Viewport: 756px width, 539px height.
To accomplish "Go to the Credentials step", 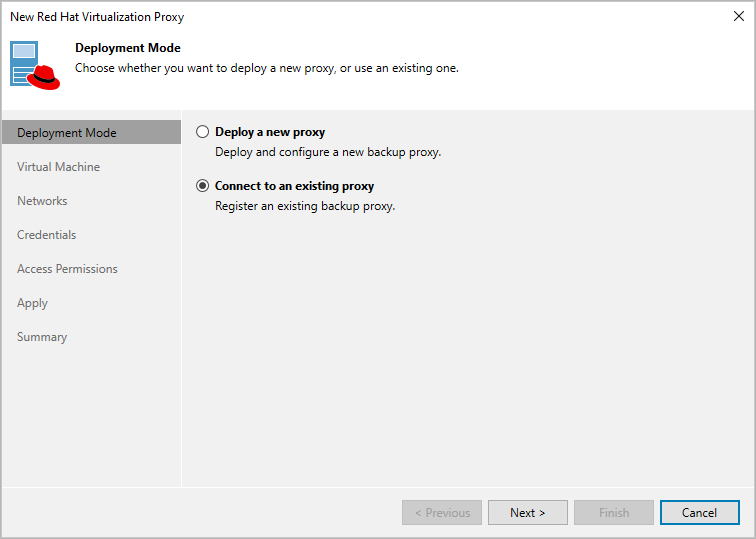I will point(46,235).
